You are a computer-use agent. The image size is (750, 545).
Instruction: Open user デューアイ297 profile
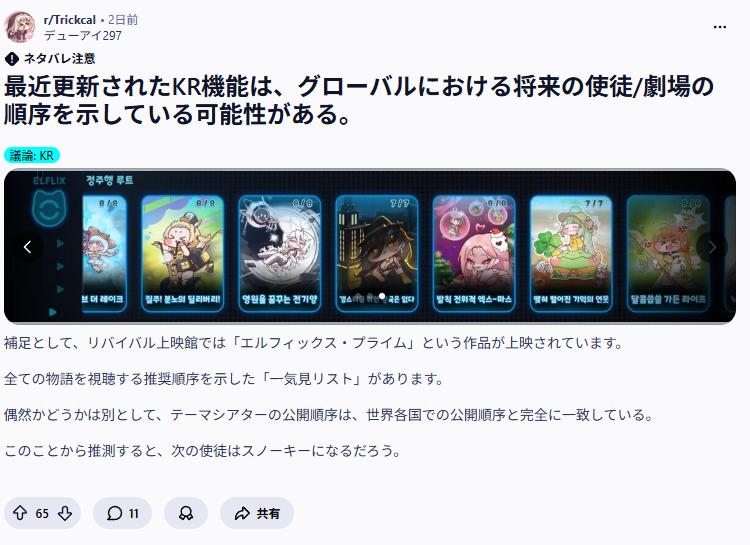(x=83, y=35)
